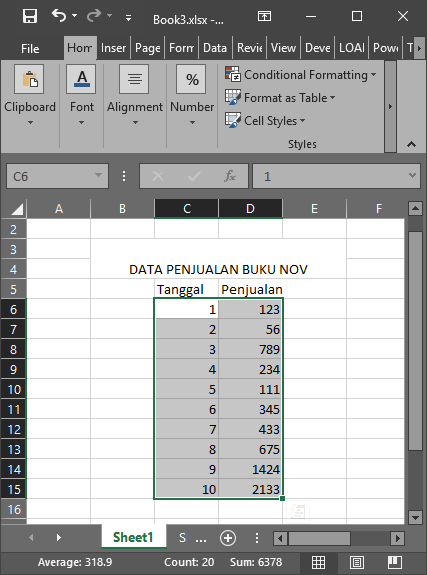This screenshot has height=575, width=427.
Task: Save the workbook with the floppy icon
Action: [x=30, y=17]
